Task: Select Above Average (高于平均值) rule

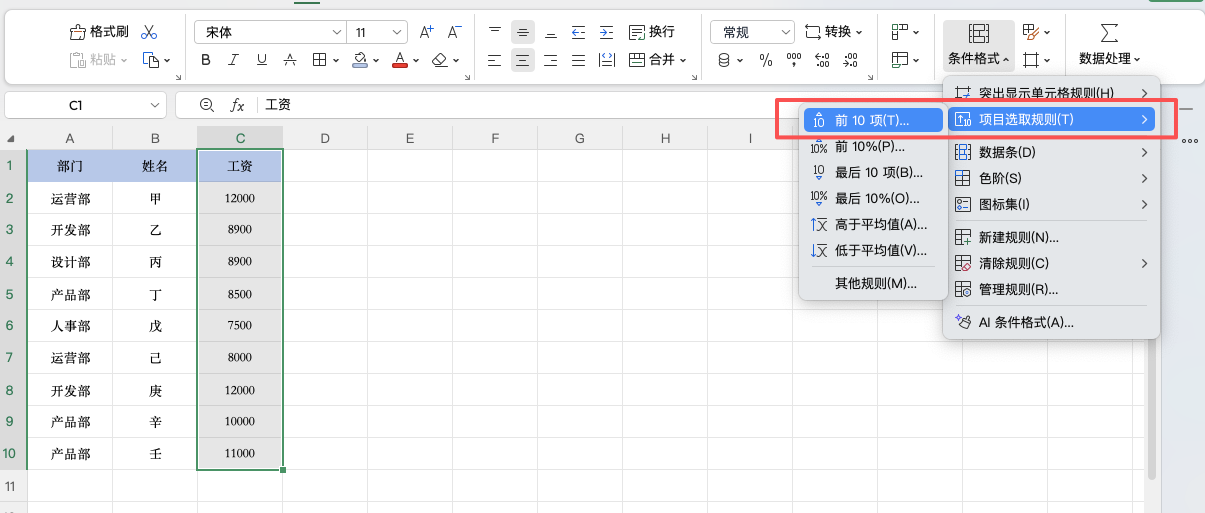Action: click(873, 224)
